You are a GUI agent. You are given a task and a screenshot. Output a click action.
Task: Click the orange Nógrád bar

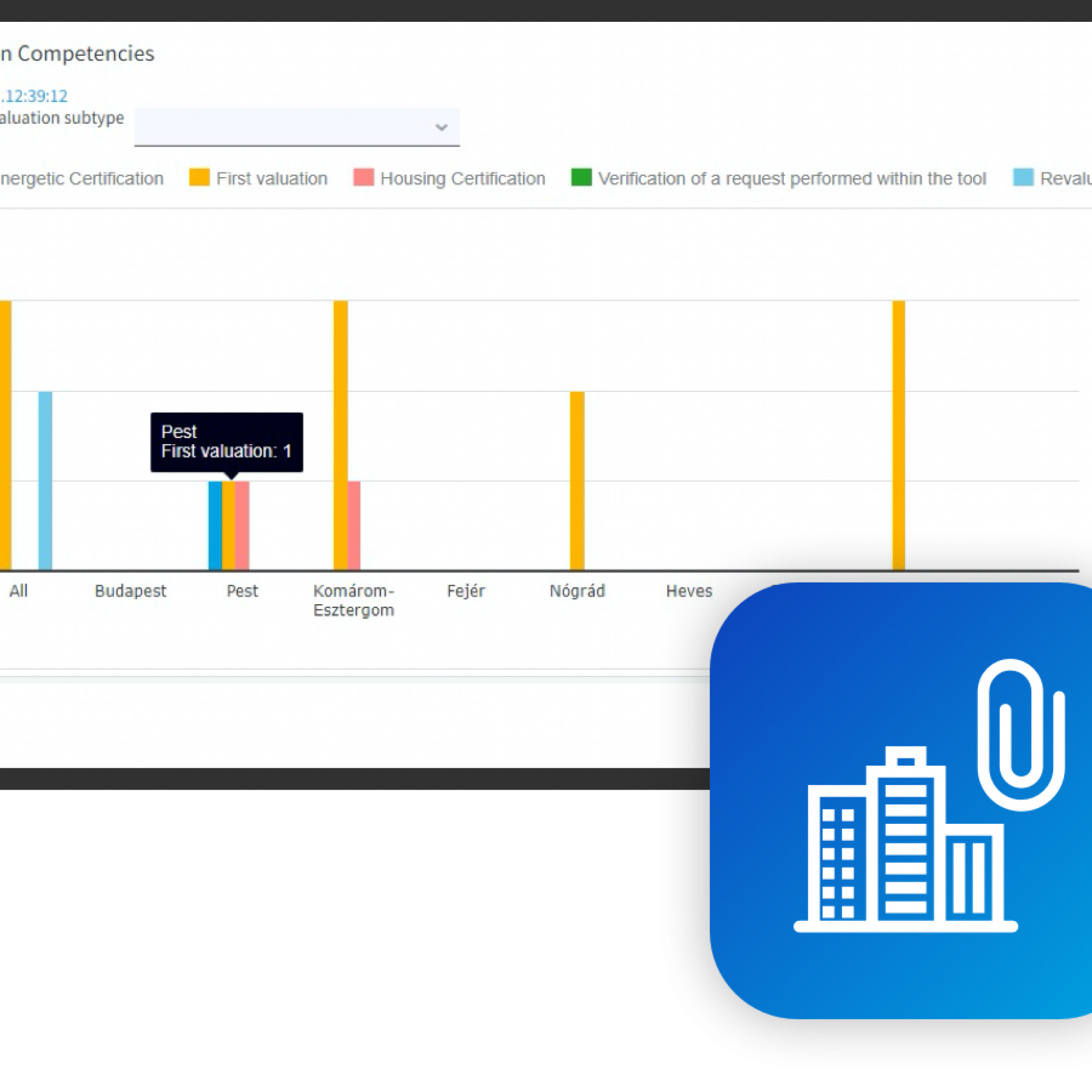[577, 480]
